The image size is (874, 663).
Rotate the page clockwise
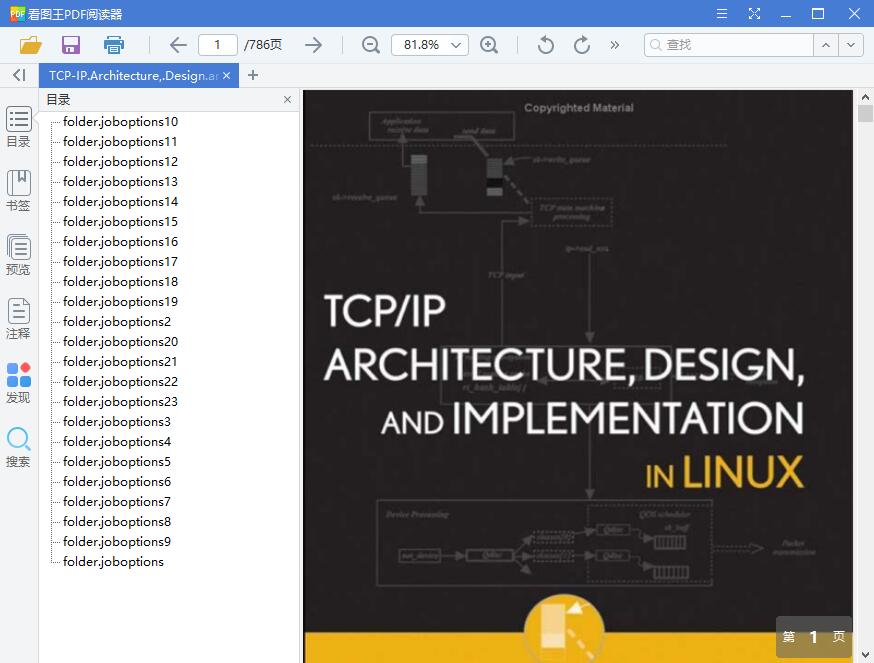pos(580,44)
